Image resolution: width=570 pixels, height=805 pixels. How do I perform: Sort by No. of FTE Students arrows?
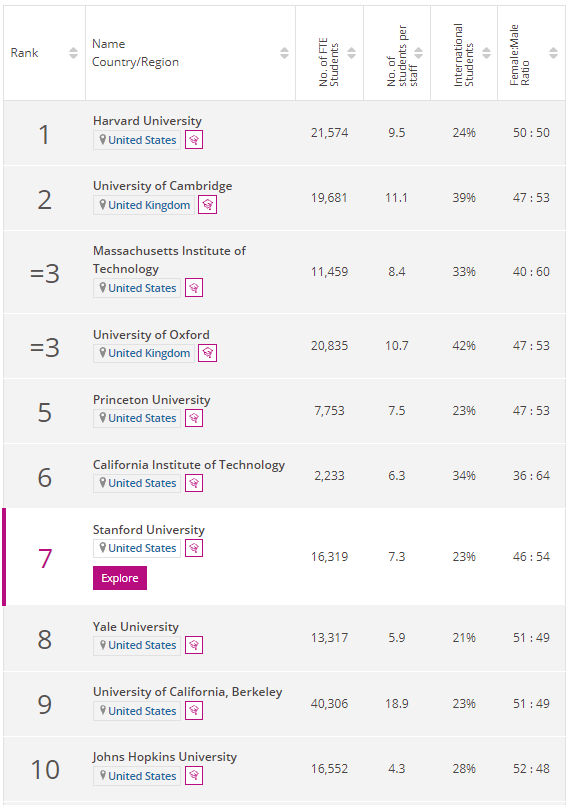(351, 53)
